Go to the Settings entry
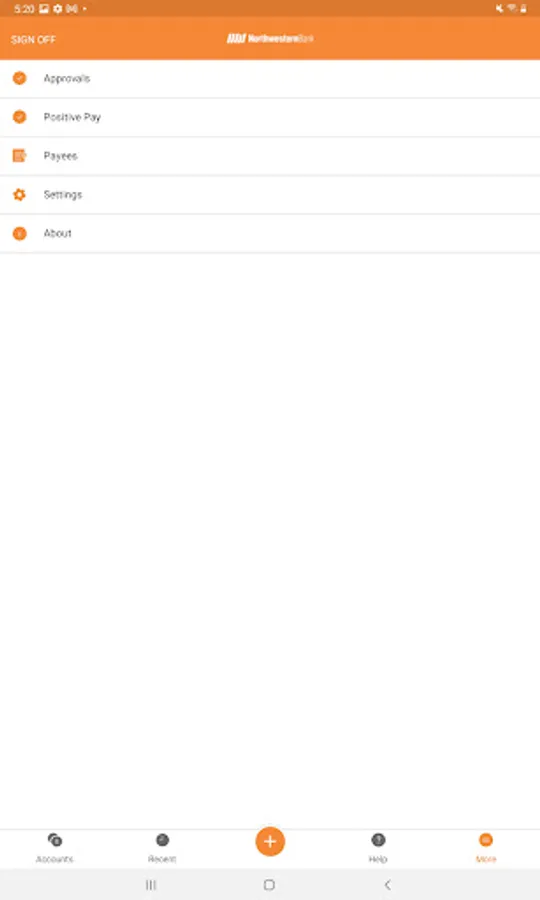 coord(270,195)
